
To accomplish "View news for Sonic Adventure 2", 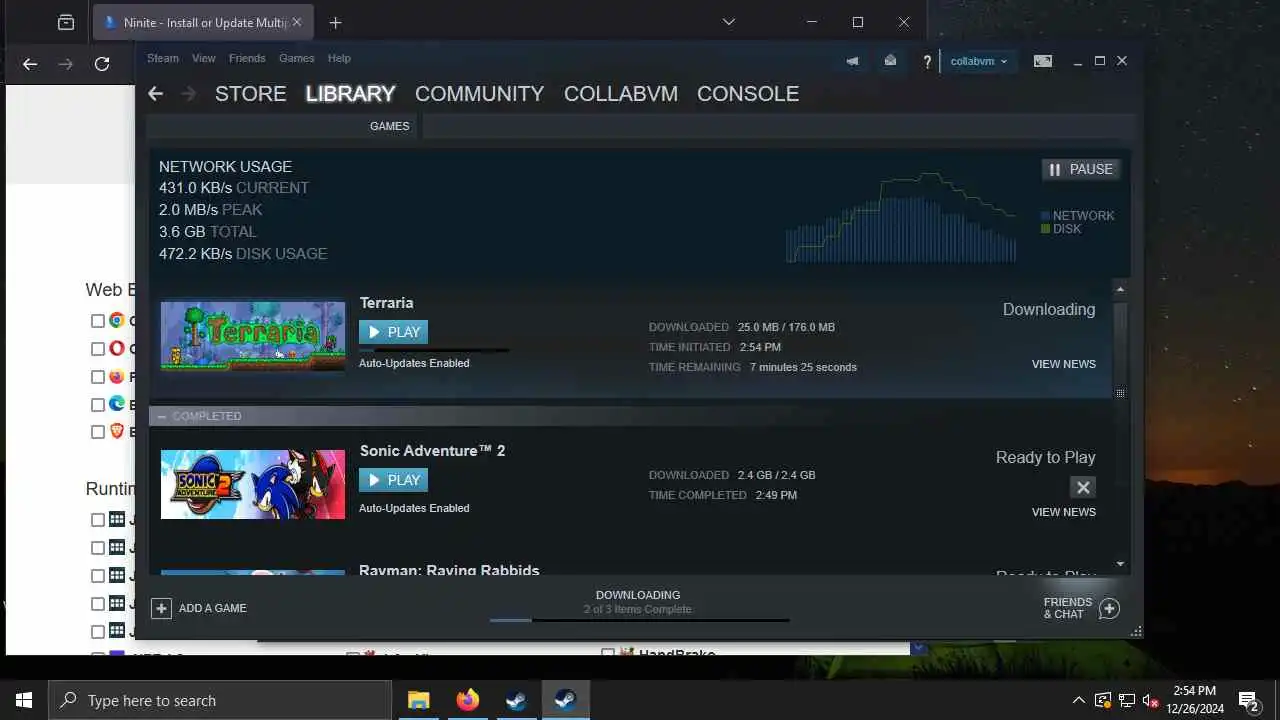I will [1063, 512].
